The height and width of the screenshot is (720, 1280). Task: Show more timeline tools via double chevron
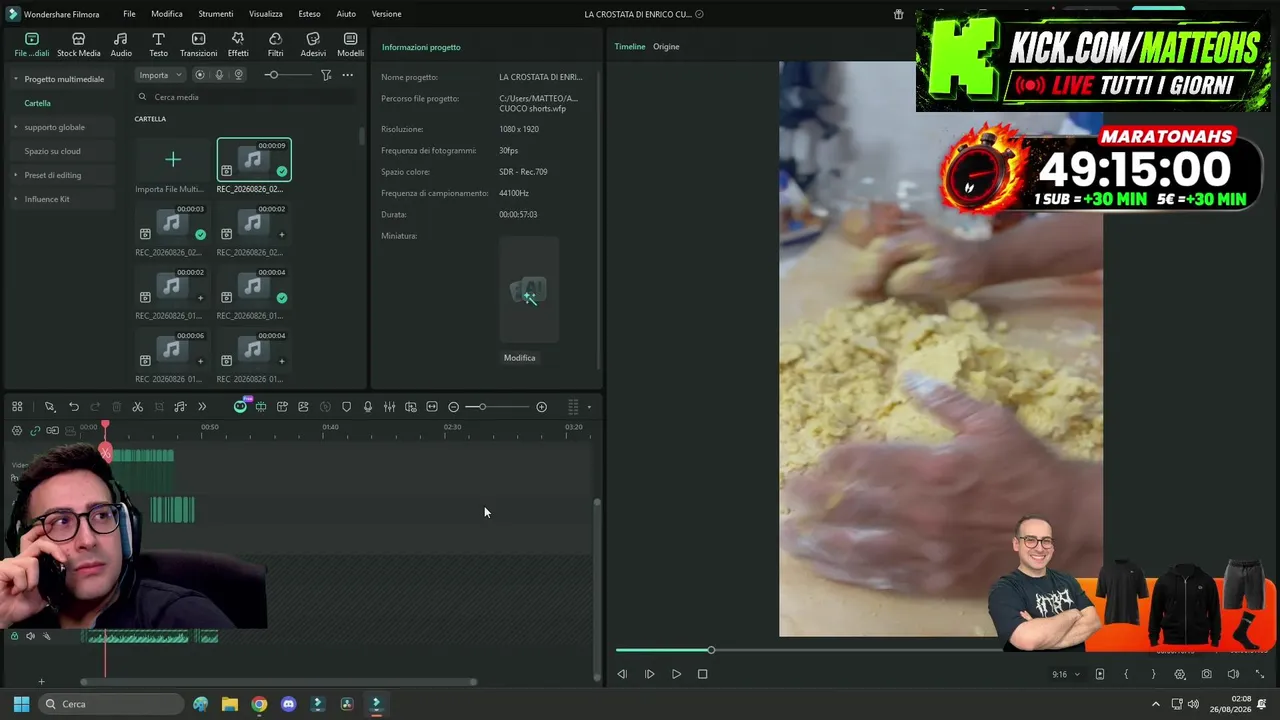click(202, 407)
